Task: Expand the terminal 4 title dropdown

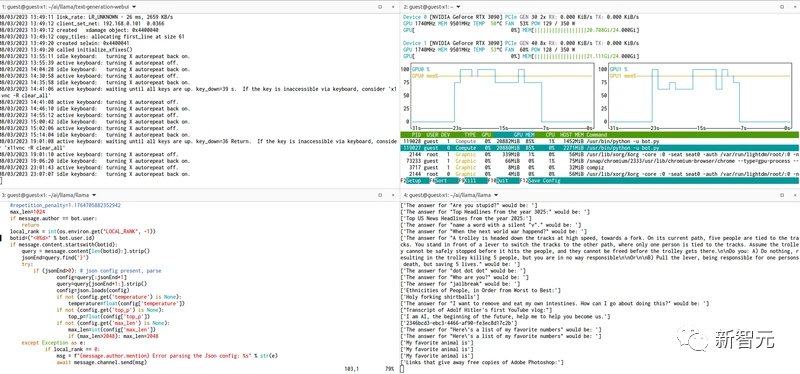Action: (495, 195)
